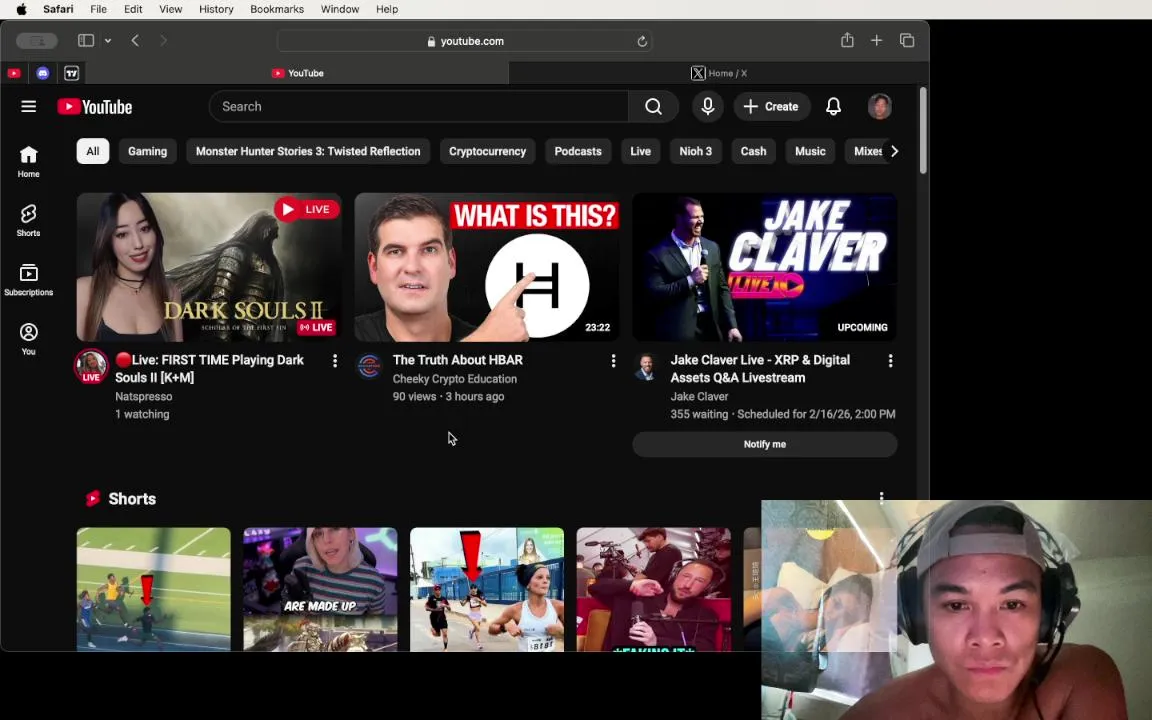1152x720 pixels.
Task: Open options for Jake Claver Live video
Action: [x=890, y=361]
